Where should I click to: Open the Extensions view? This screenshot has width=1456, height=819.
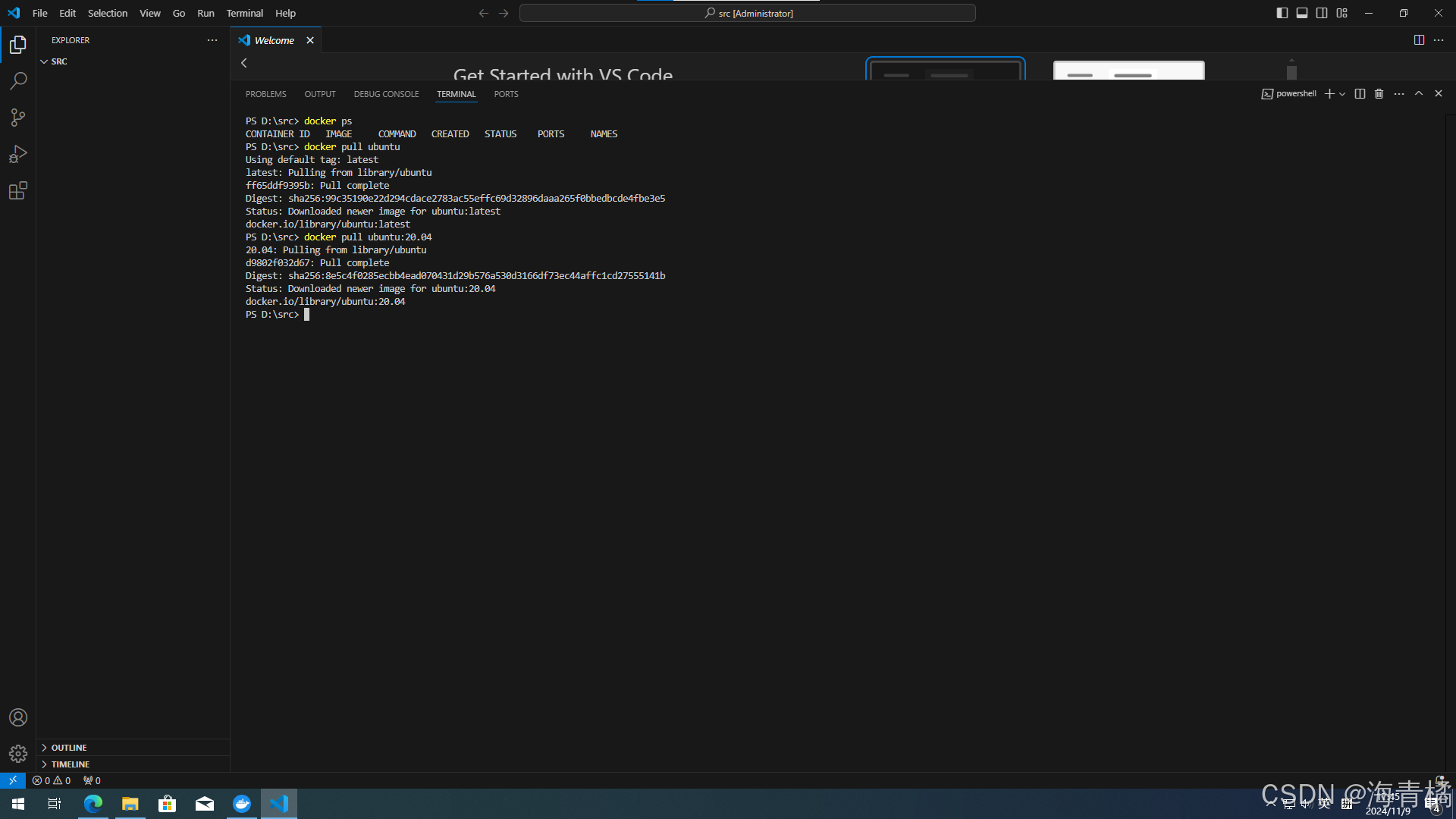tap(18, 190)
